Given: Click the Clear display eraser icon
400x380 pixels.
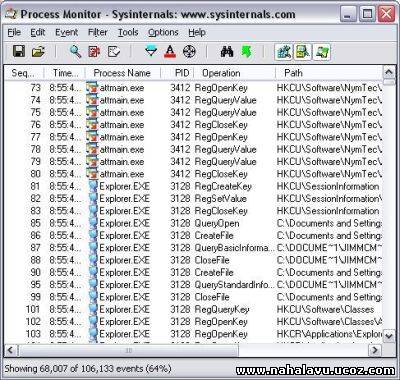Looking at the screenshot, I should click(114, 52).
